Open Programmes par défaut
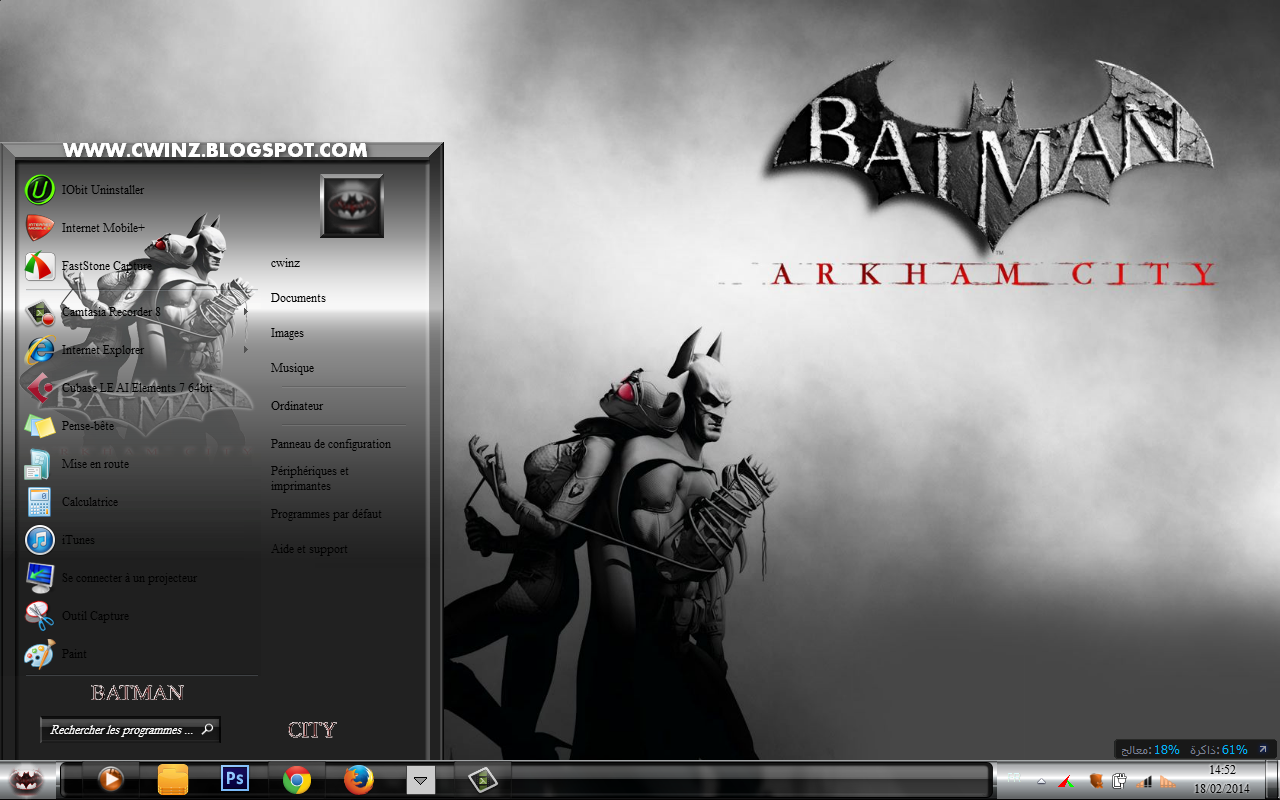The height and width of the screenshot is (800, 1280). tap(326, 514)
